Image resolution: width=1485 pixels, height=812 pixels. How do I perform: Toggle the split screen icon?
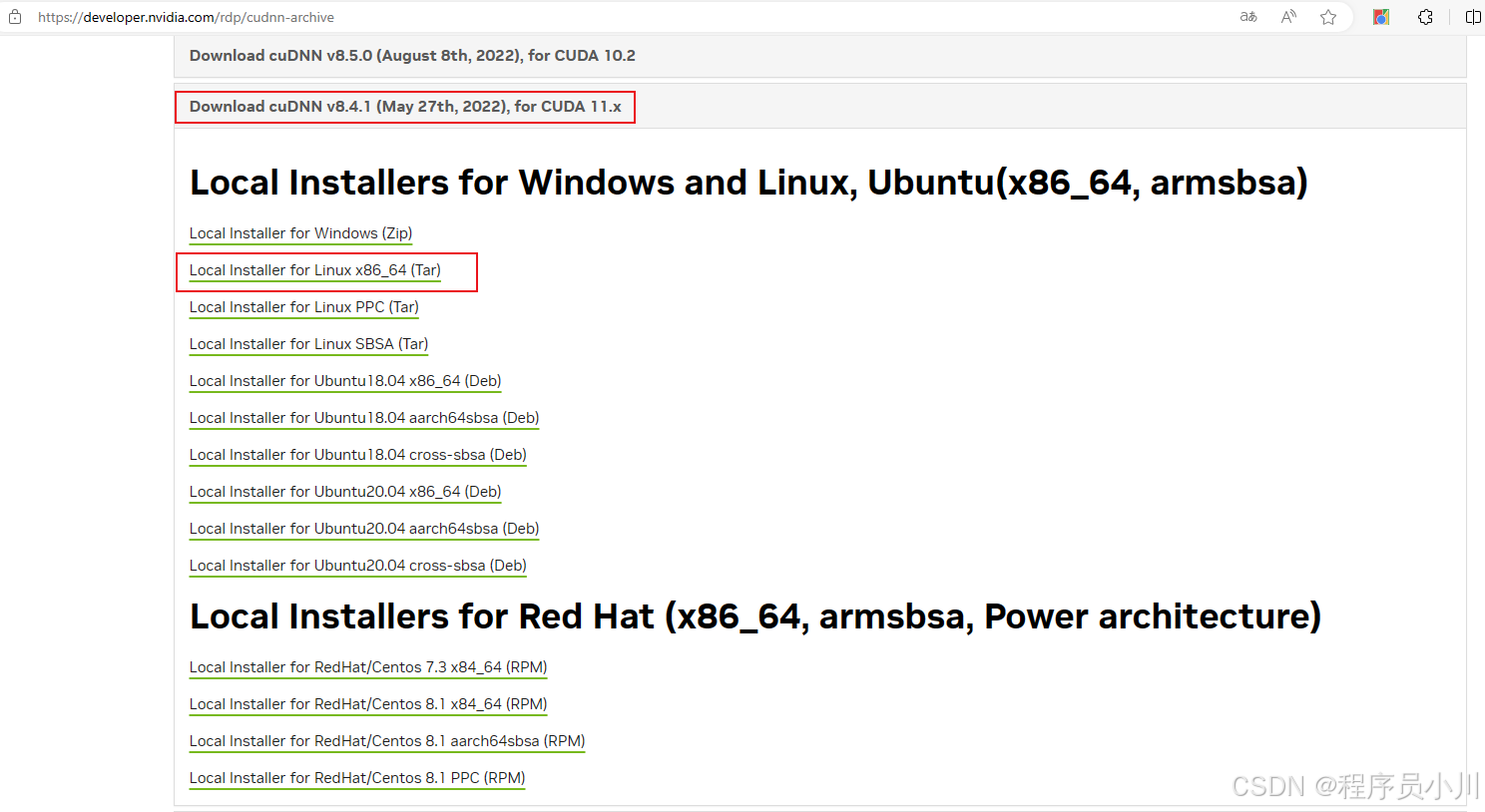pyautogui.click(x=1472, y=17)
